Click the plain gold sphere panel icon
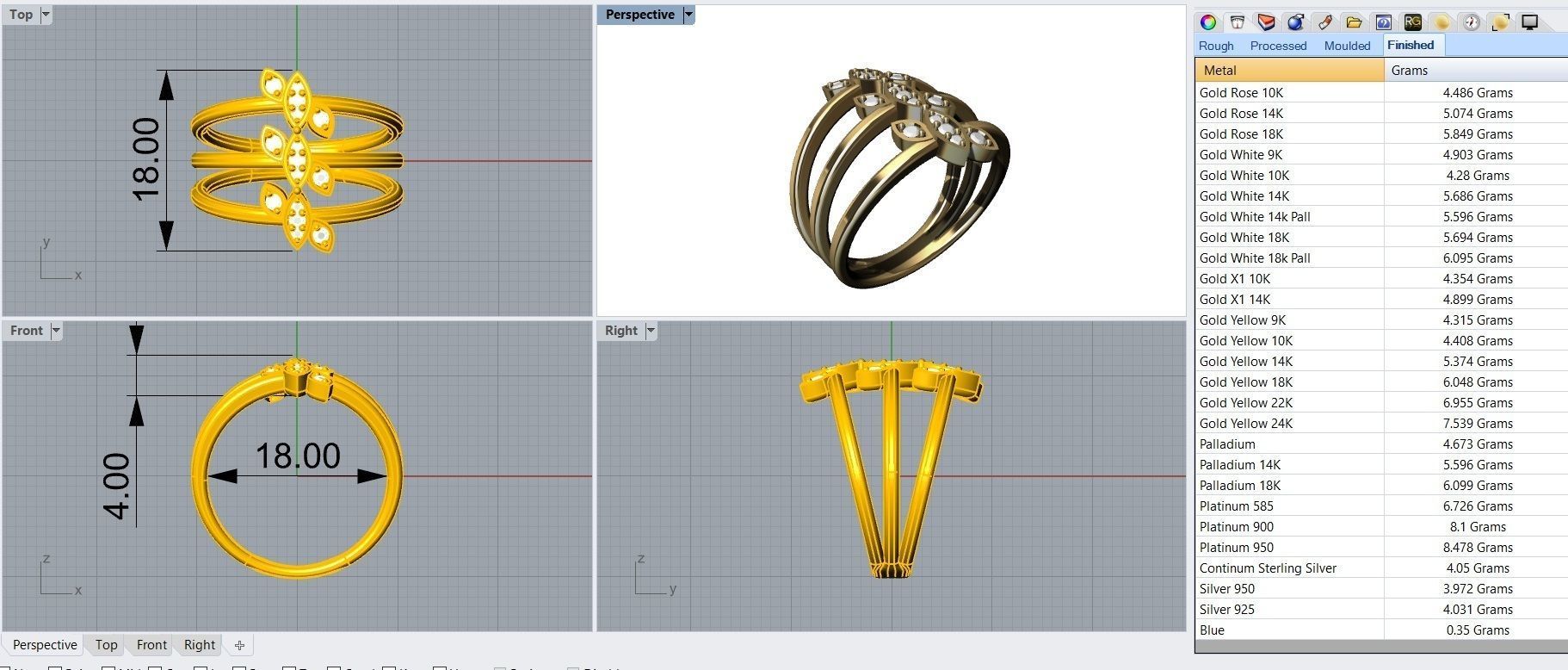The width and height of the screenshot is (1568, 670). (x=1441, y=22)
